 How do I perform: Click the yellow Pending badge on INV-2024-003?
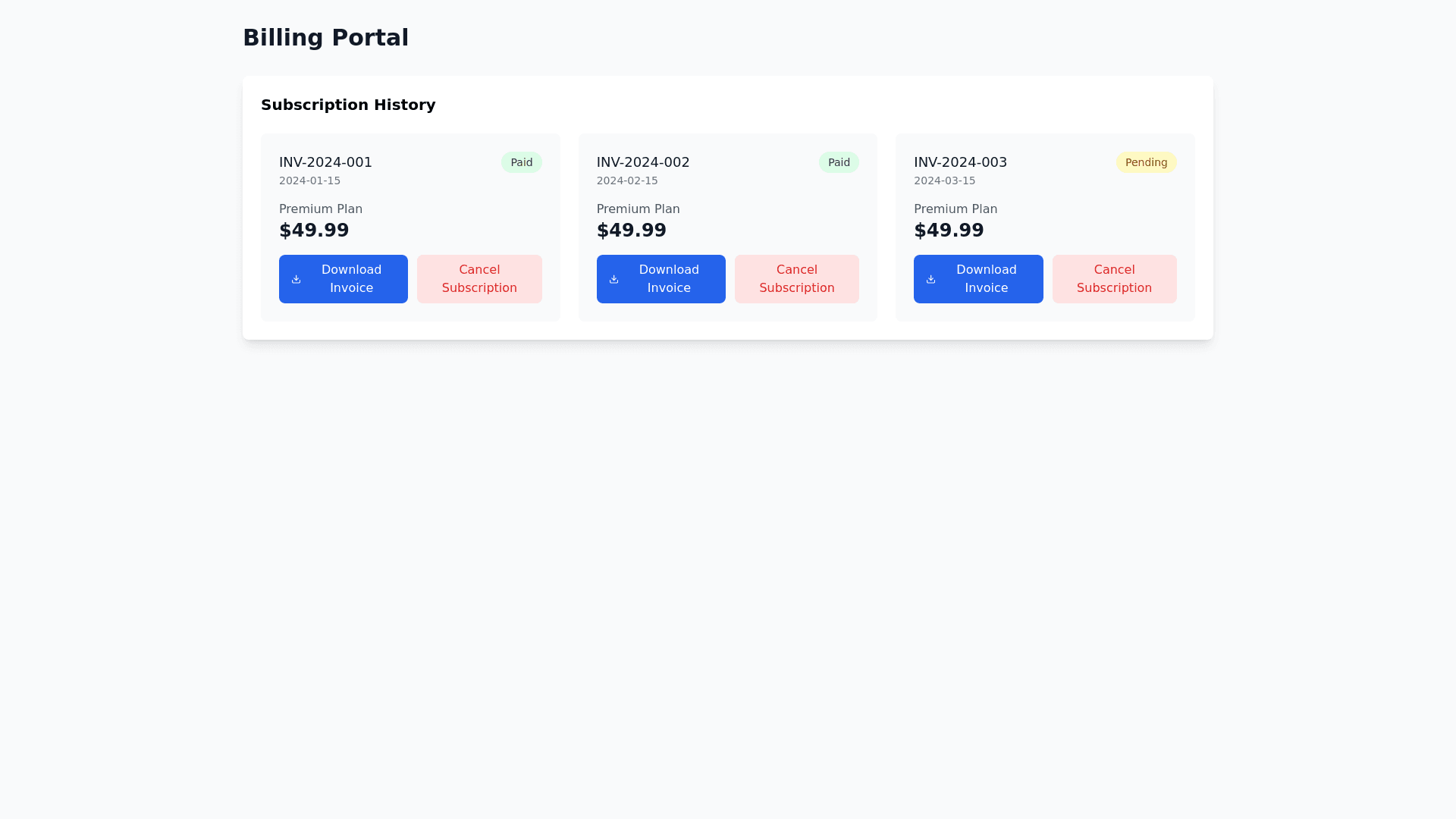(x=1146, y=162)
